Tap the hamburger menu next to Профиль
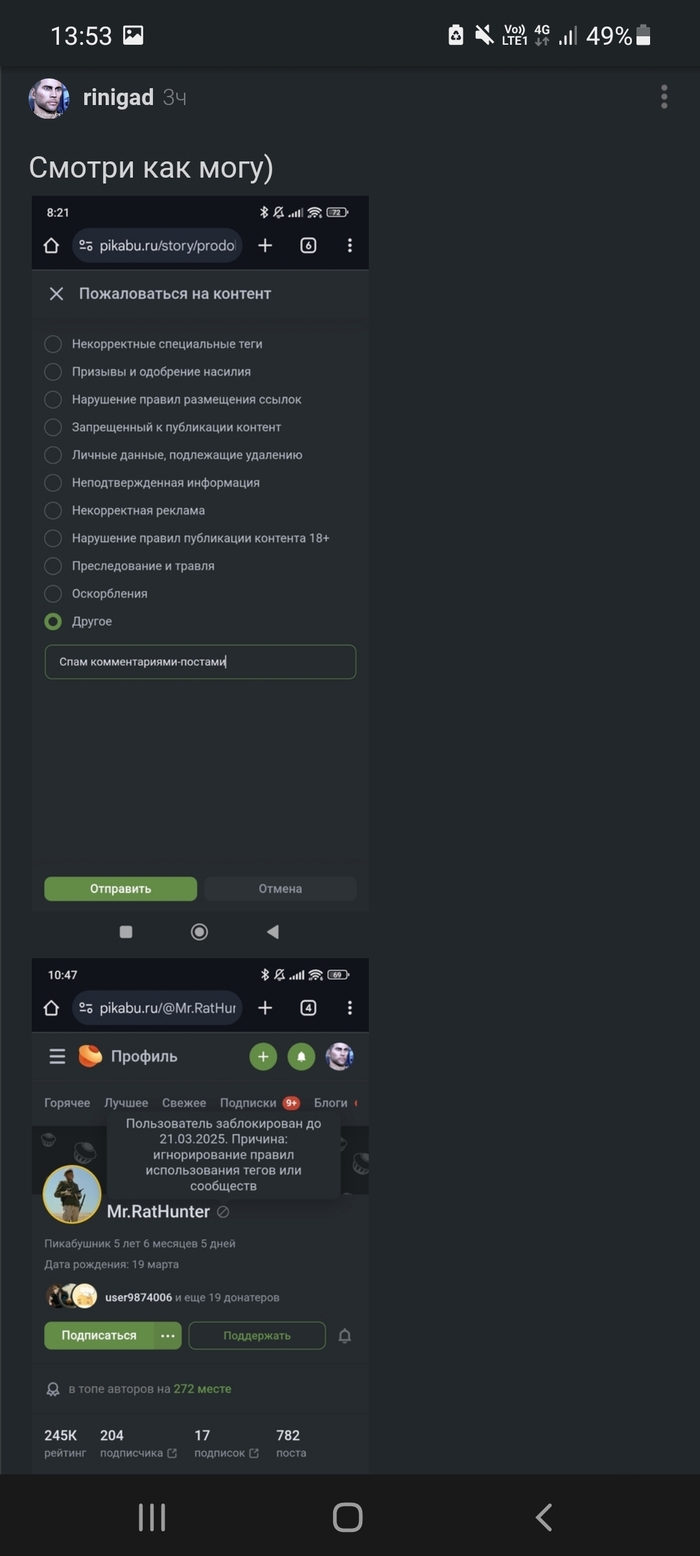The height and width of the screenshot is (1556, 700). coord(57,1057)
